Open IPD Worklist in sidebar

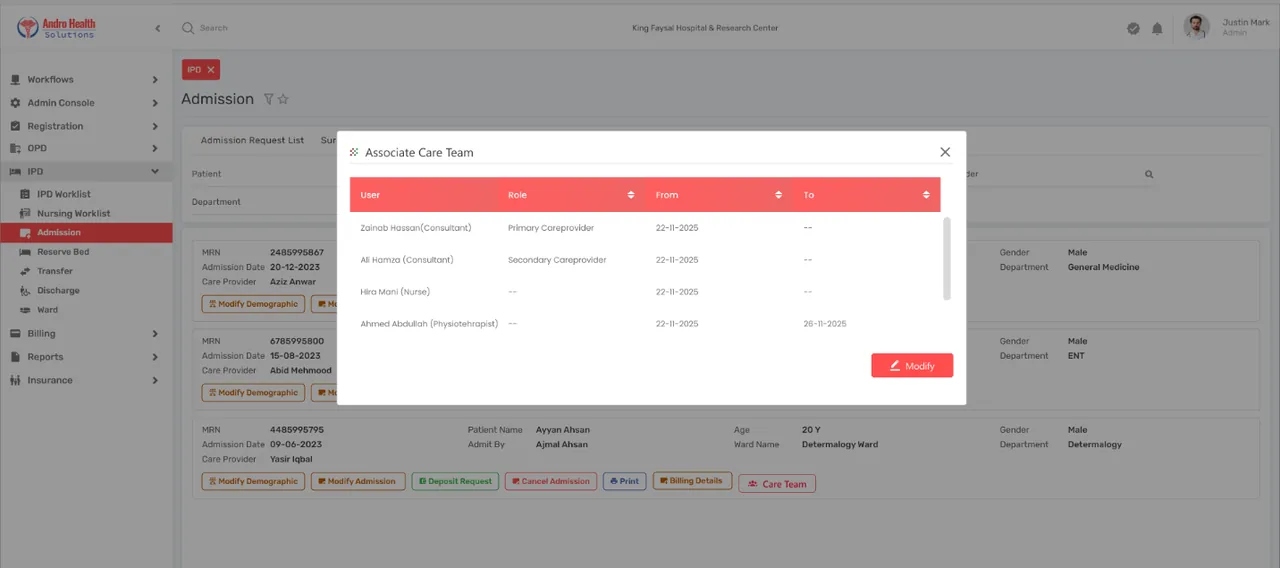point(64,194)
